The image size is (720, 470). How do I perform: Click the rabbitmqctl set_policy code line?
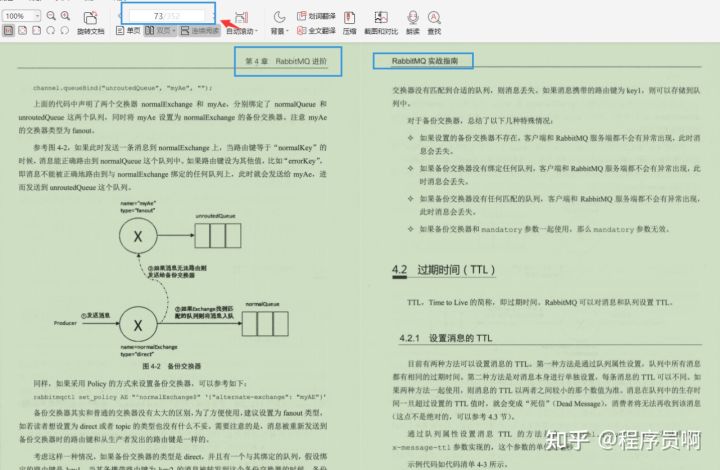tap(180, 397)
